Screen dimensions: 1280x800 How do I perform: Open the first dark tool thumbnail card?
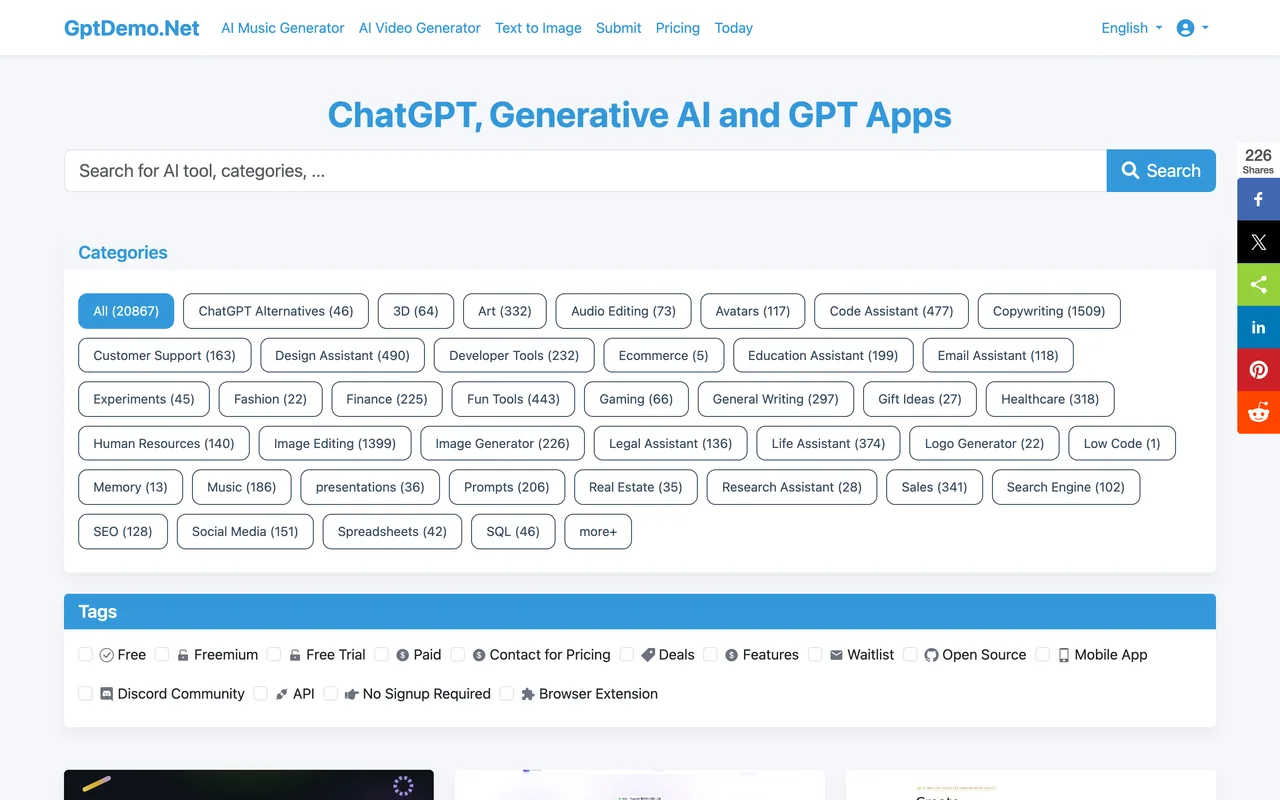249,785
